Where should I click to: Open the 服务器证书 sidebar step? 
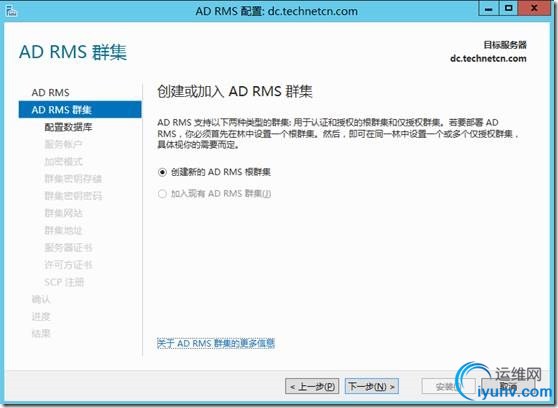tap(68, 247)
